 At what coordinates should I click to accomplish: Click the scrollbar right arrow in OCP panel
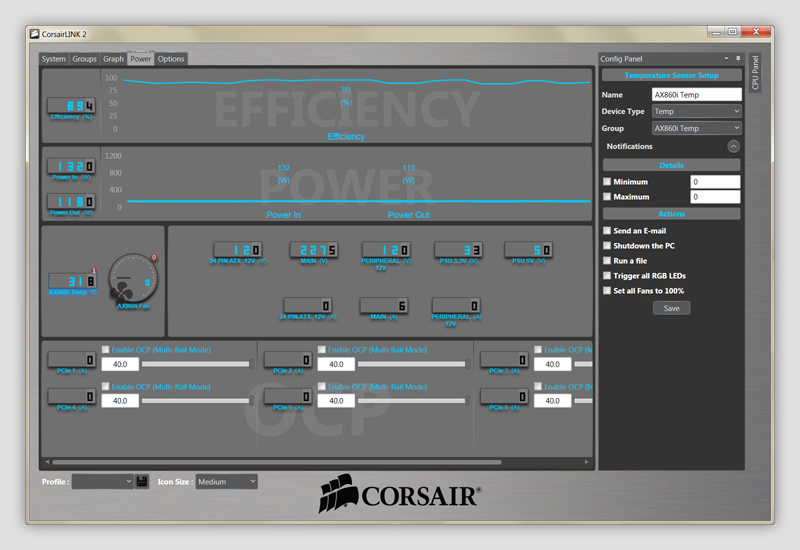[x=586, y=462]
